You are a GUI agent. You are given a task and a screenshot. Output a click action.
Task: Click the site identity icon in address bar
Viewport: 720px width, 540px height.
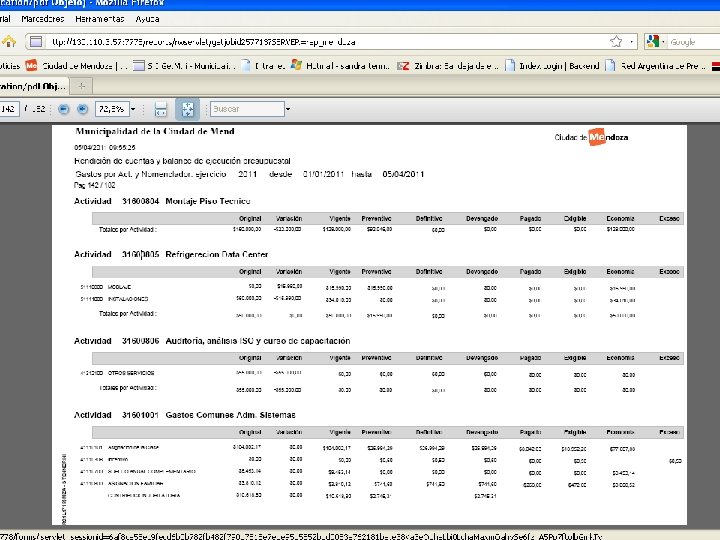[36, 42]
